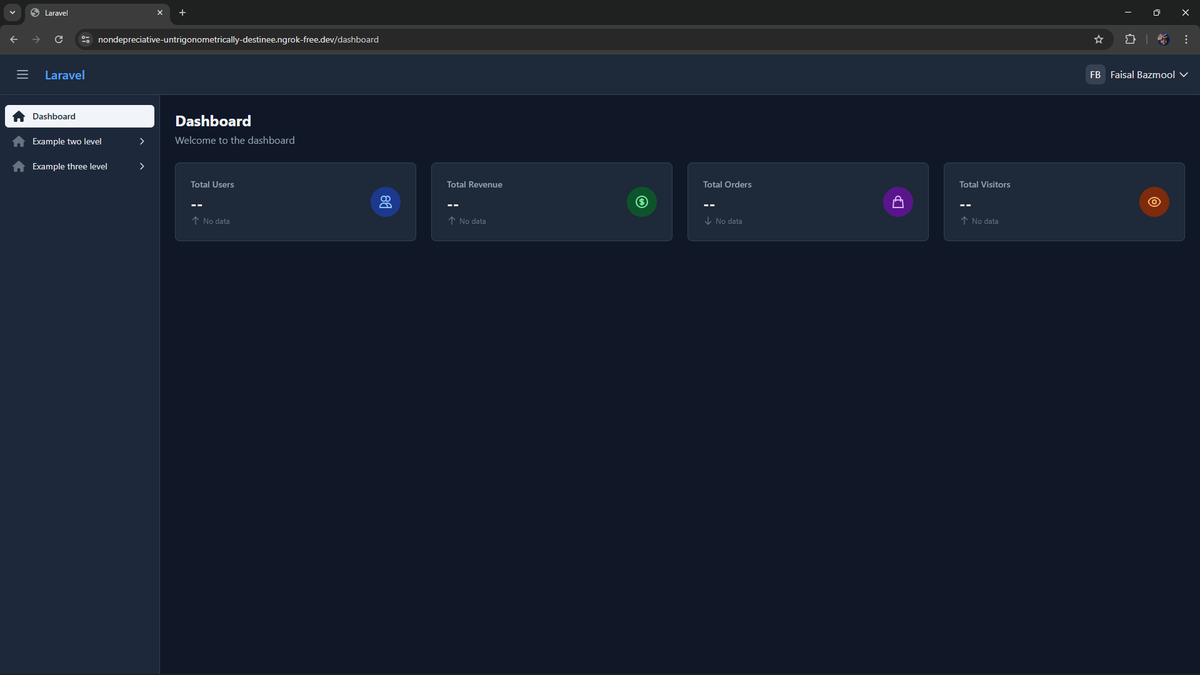Click the site information icon in address bar

pos(86,39)
